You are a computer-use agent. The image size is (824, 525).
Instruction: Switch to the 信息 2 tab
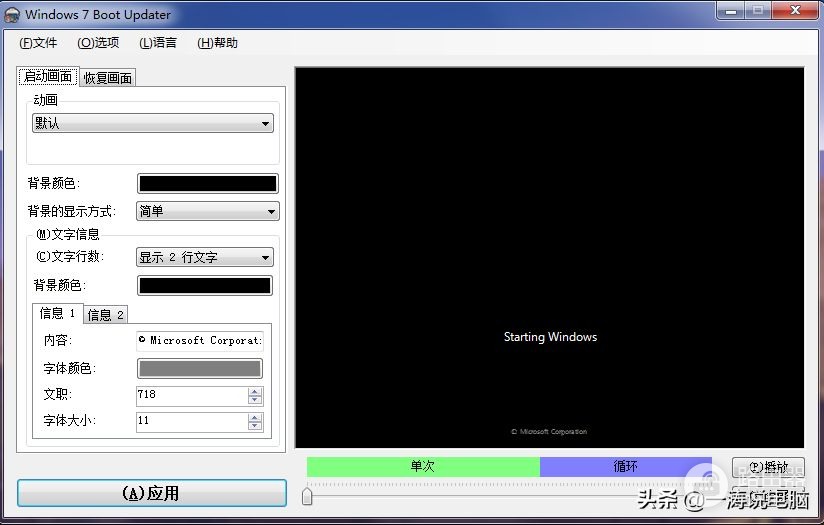click(106, 315)
